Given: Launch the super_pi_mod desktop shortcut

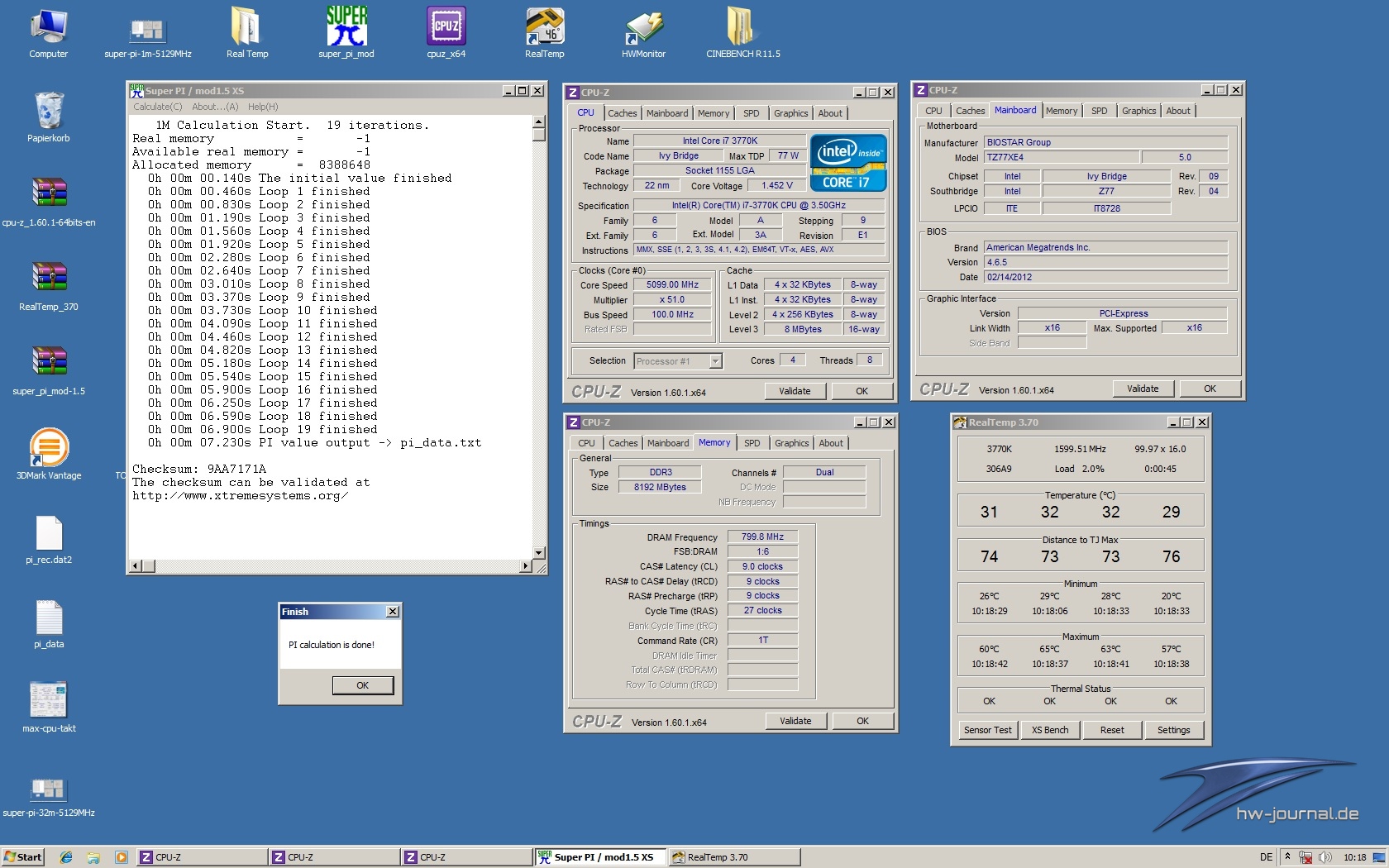Looking at the screenshot, I should pyautogui.click(x=346, y=33).
